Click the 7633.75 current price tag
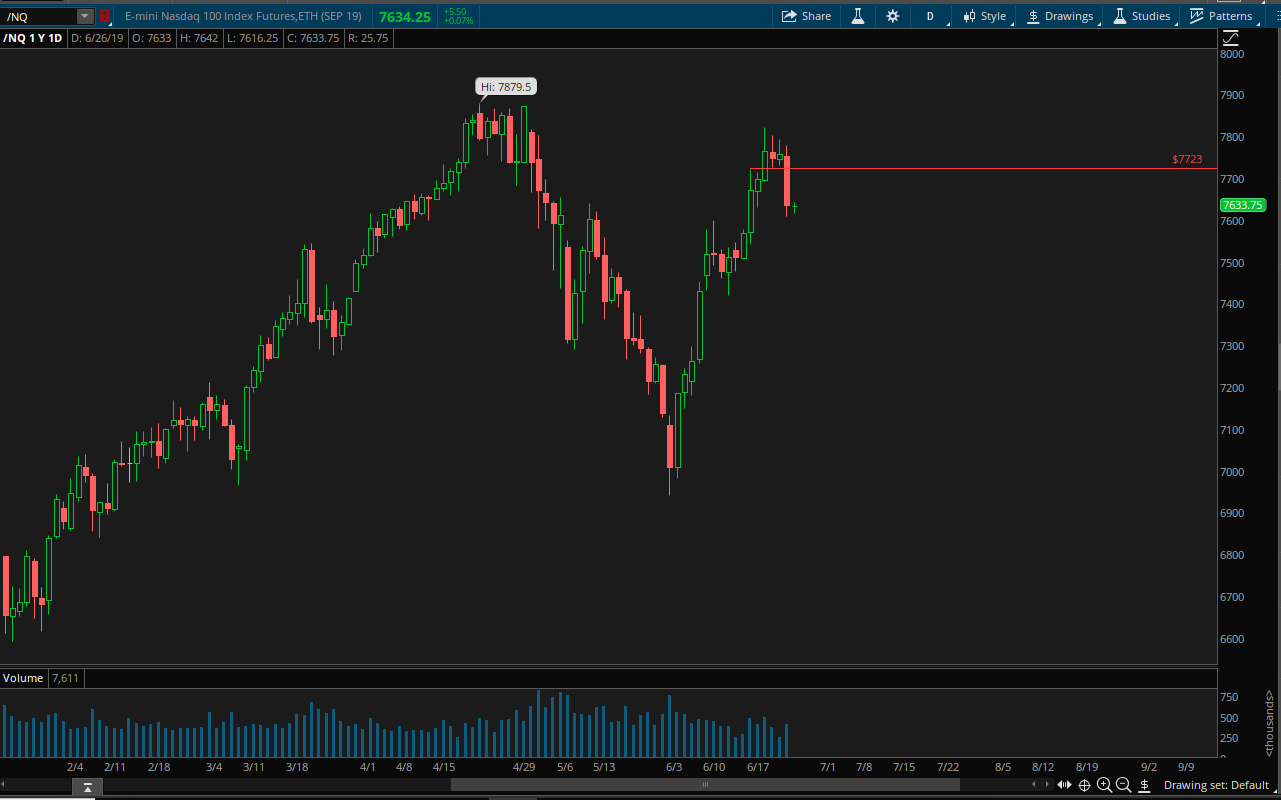Screen dimensions: 1281x800 click(1243, 205)
